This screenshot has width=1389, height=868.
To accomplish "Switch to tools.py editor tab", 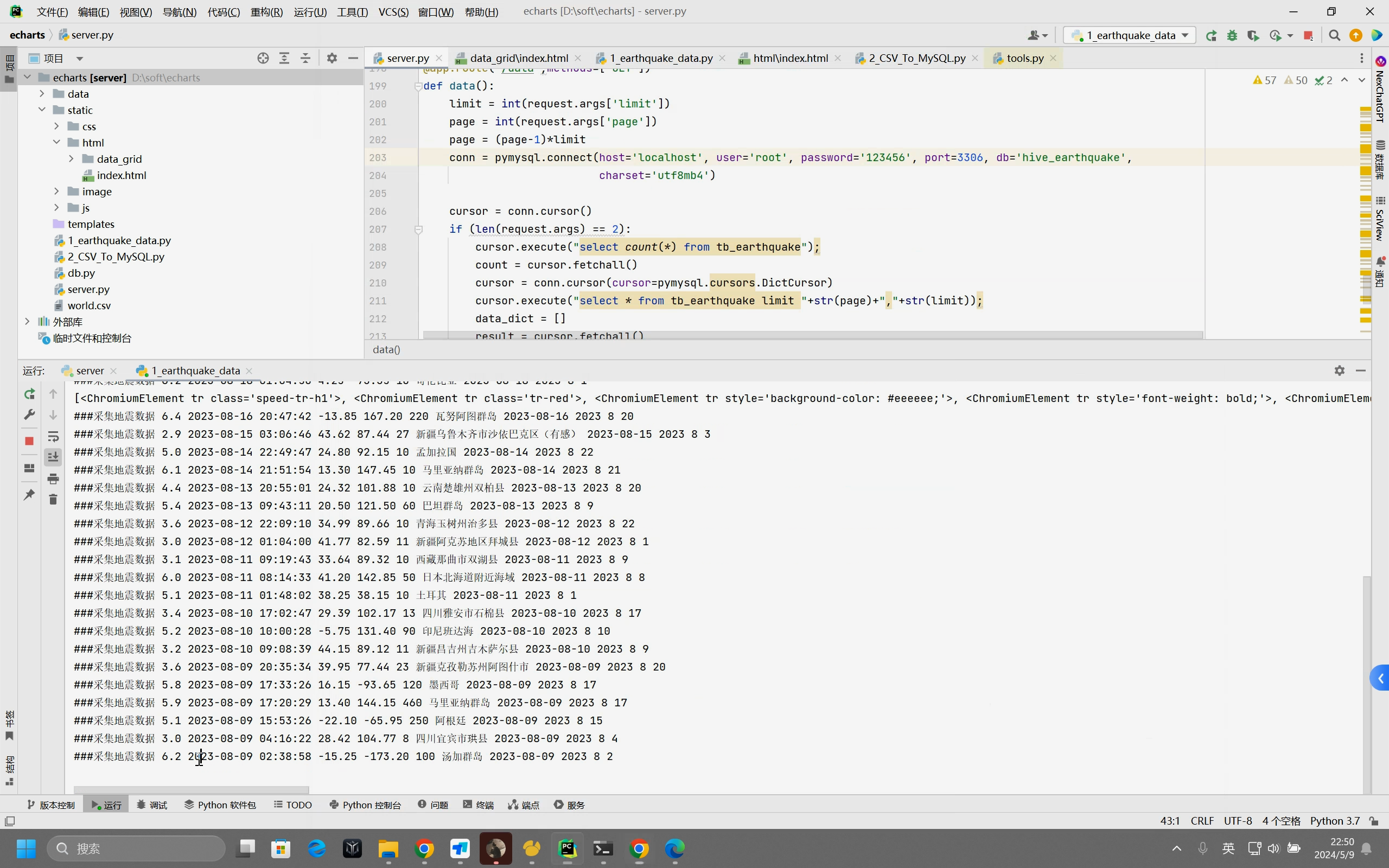I will [x=1024, y=58].
